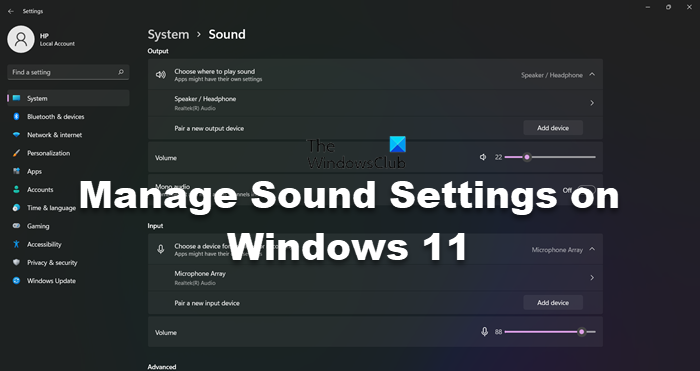The image size is (700, 371).
Task: Open the Gaming controller icon
Action: point(17,226)
